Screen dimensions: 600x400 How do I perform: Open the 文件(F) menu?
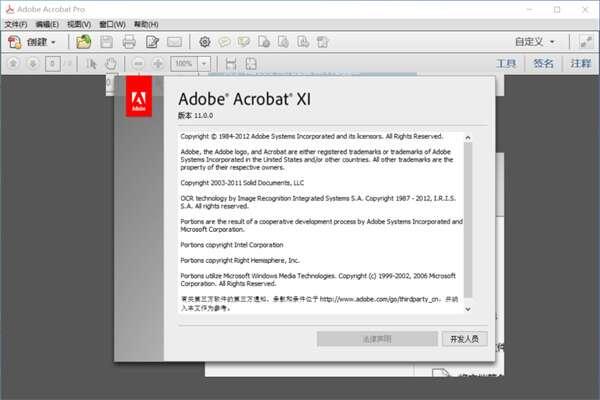(x=16, y=23)
